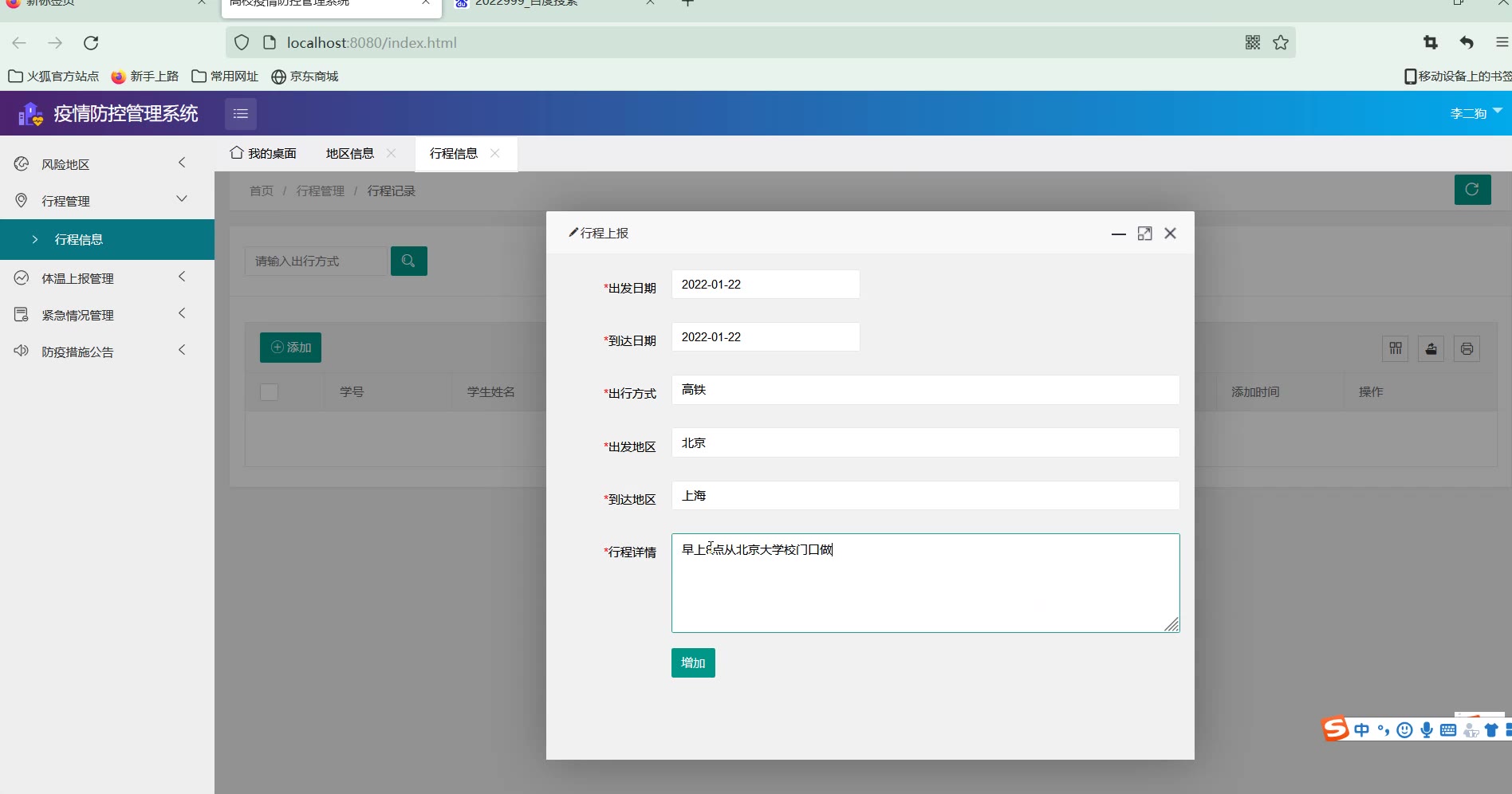Tick the table header select-all checkbox
Viewport: 1512px width, 794px height.
tap(270, 392)
